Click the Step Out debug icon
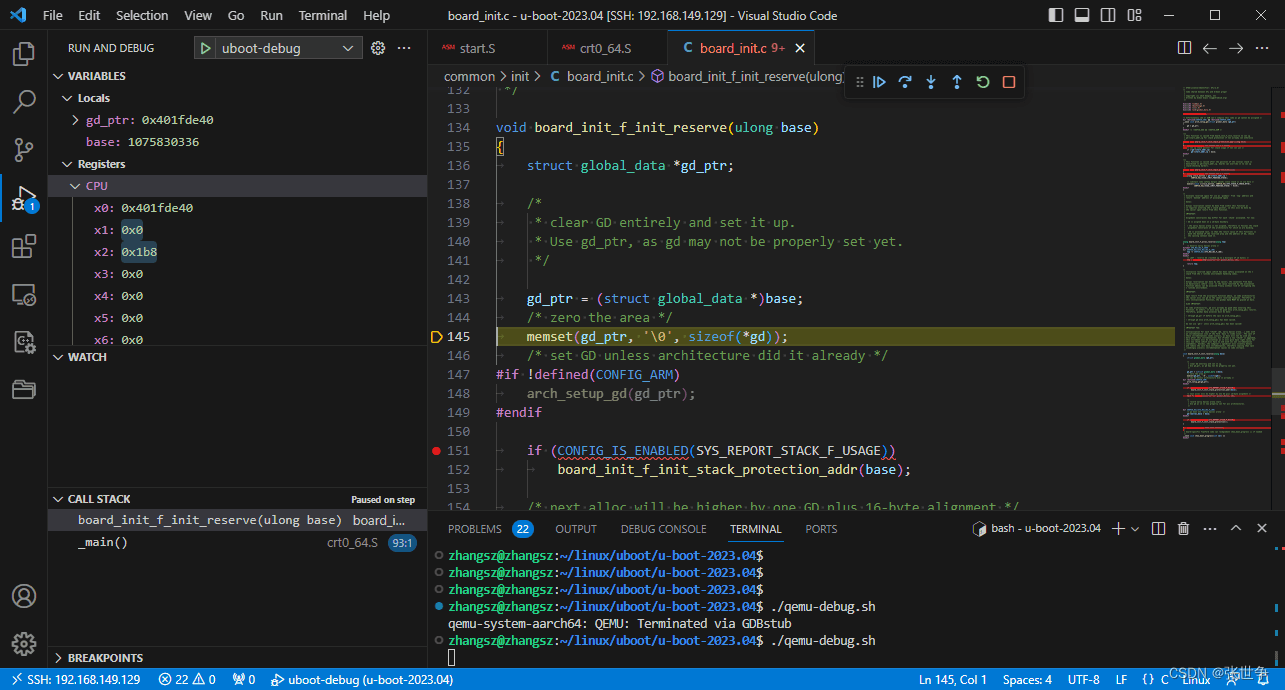 957,82
